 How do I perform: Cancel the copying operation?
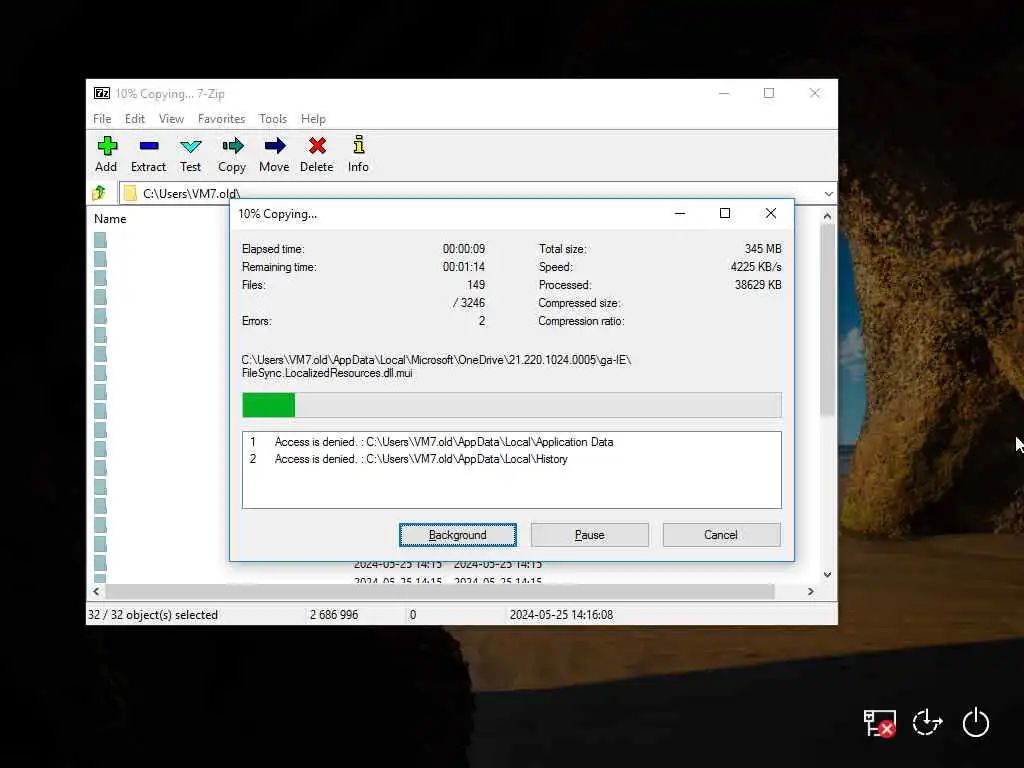click(721, 535)
